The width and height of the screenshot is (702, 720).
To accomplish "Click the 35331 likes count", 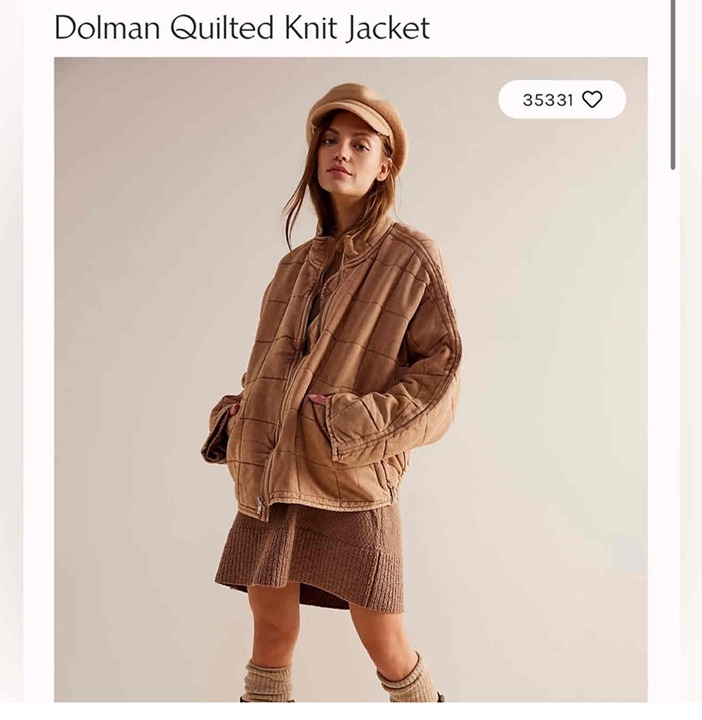I will click(548, 100).
